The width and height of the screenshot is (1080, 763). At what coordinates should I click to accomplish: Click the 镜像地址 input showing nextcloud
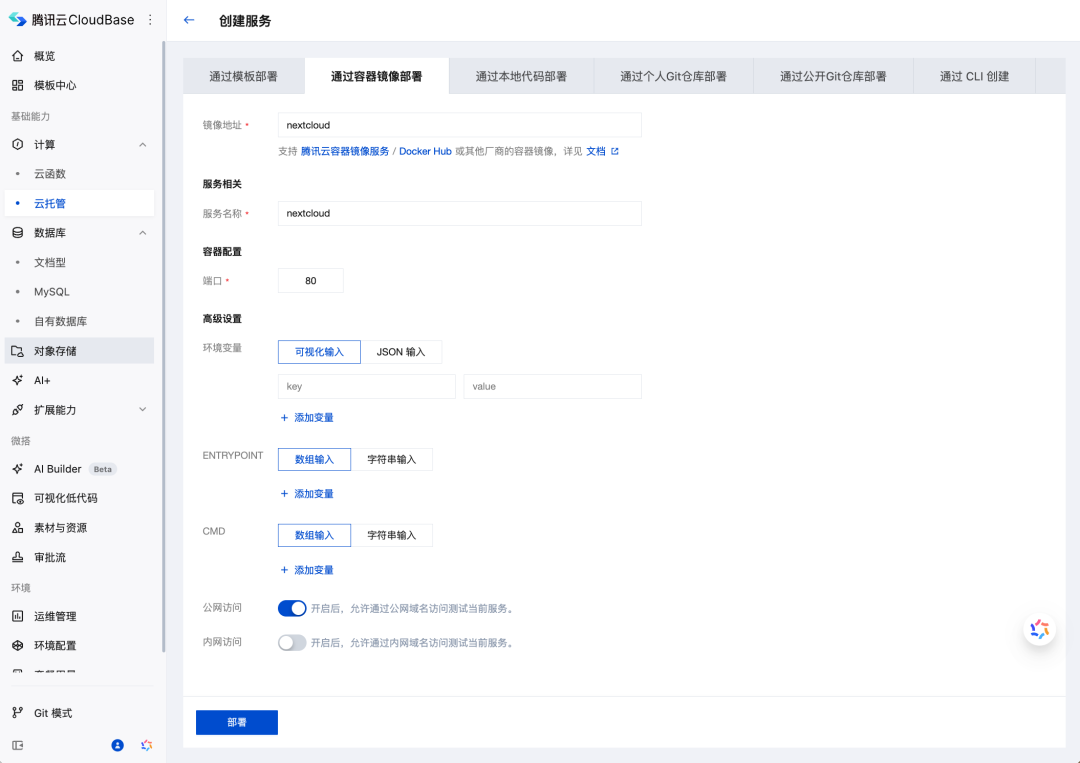click(x=459, y=124)
